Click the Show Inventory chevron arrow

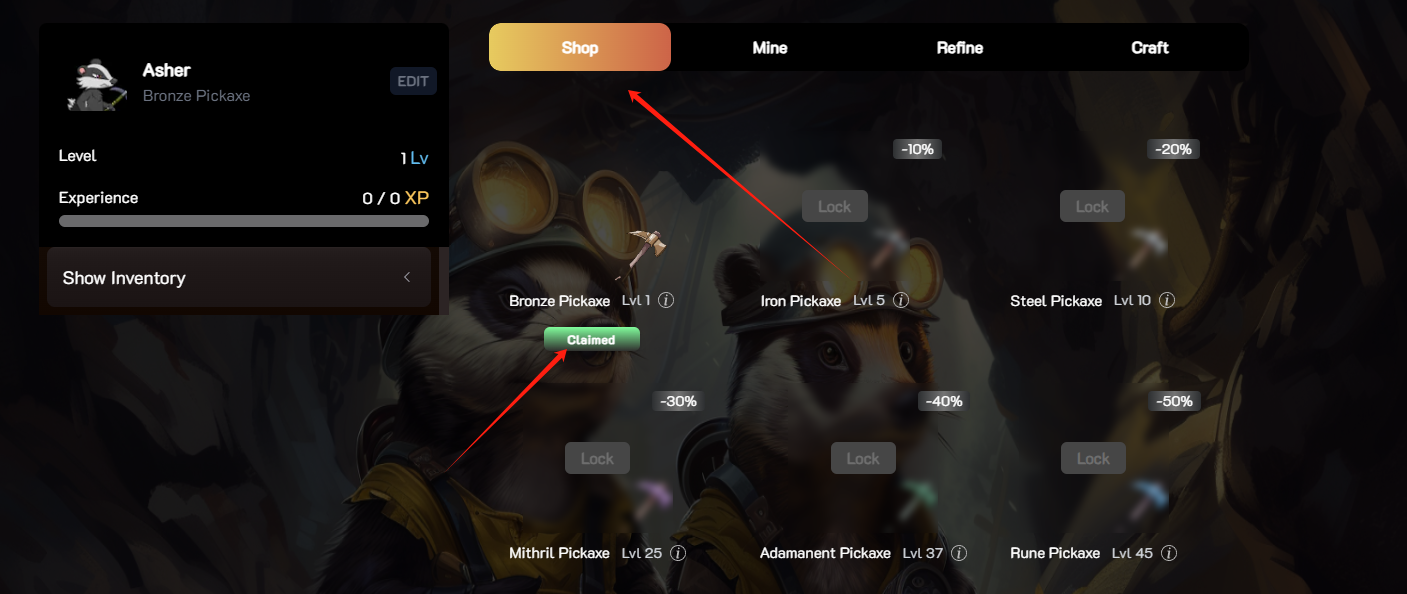pyautogui.click(x=407, y=278)
